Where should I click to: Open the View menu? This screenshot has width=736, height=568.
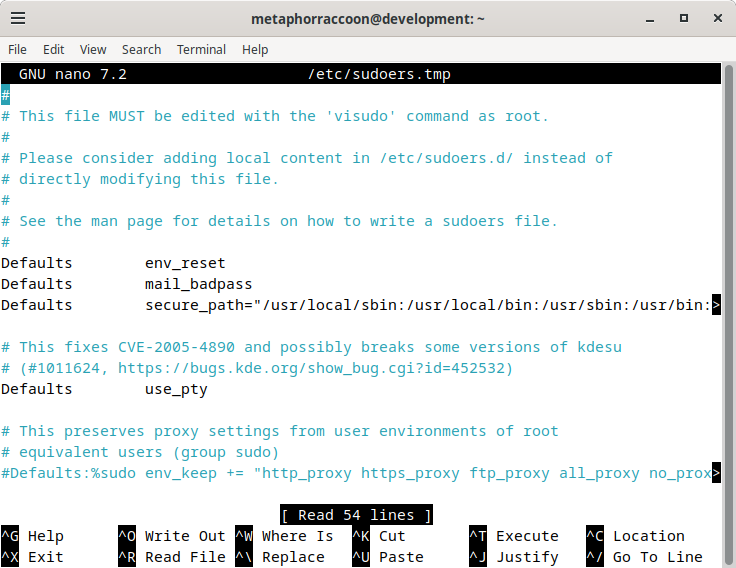[x=93, y=49]
